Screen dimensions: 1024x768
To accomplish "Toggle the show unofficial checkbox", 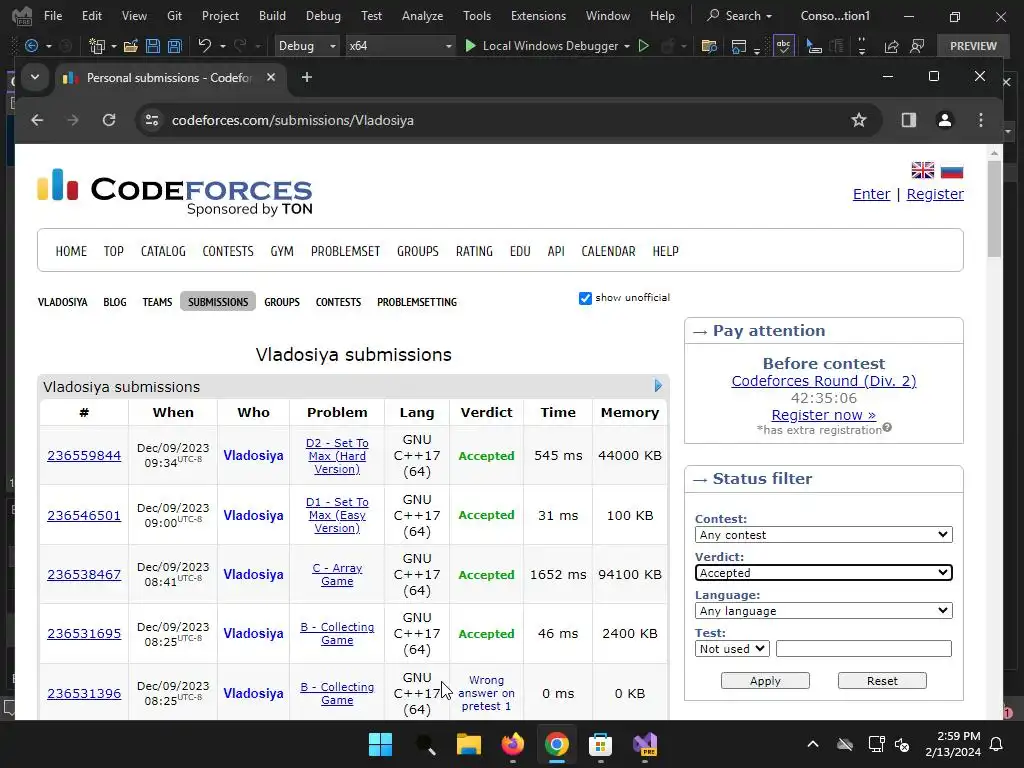I will point(585,298).
